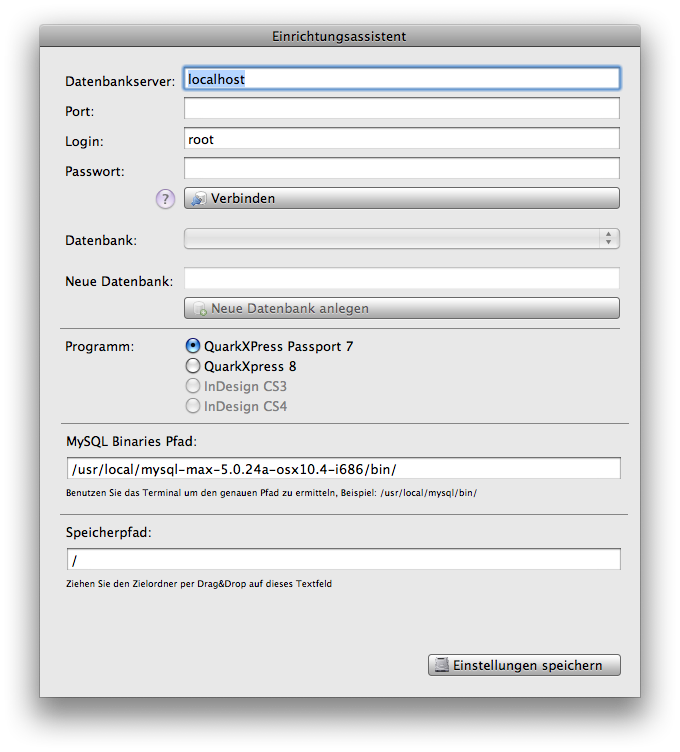Click the disk icon on Einstellungen speichern
The image size is (680, 752).
440,666
